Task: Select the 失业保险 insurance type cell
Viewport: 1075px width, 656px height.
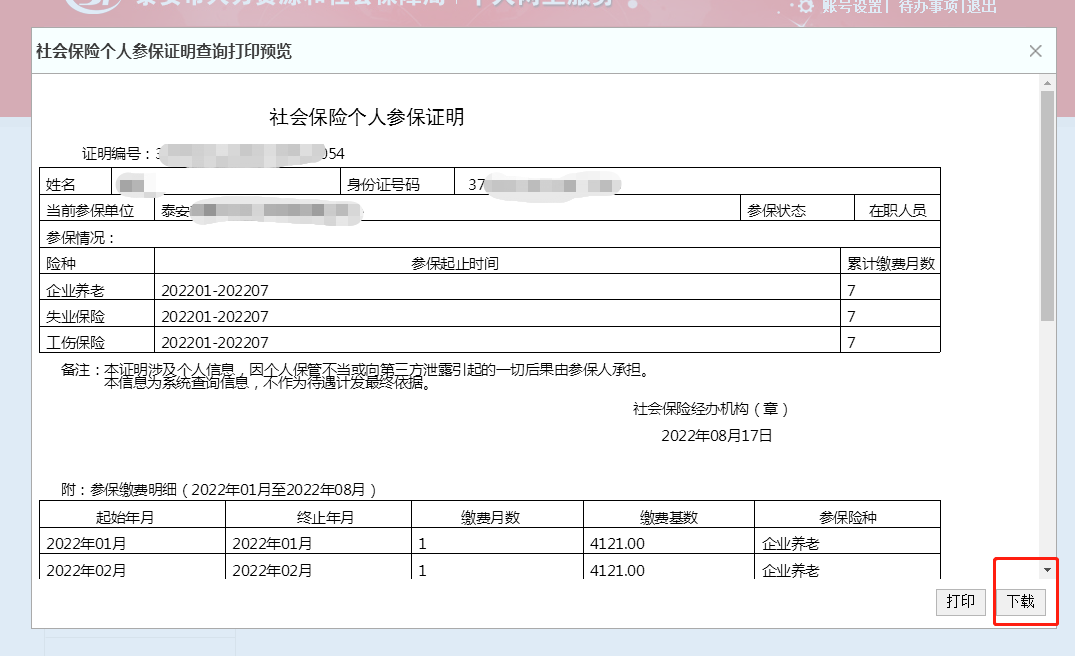Action: pos(76,316)
